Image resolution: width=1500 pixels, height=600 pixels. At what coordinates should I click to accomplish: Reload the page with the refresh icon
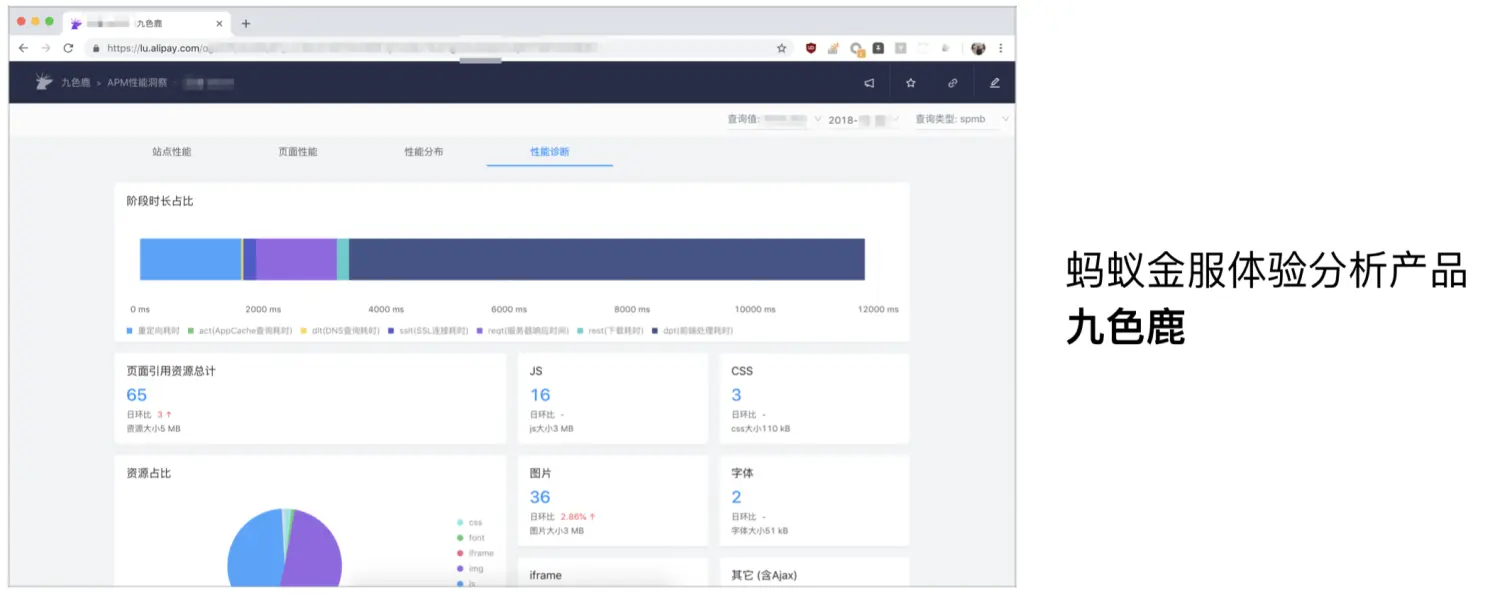click(68, 48)
